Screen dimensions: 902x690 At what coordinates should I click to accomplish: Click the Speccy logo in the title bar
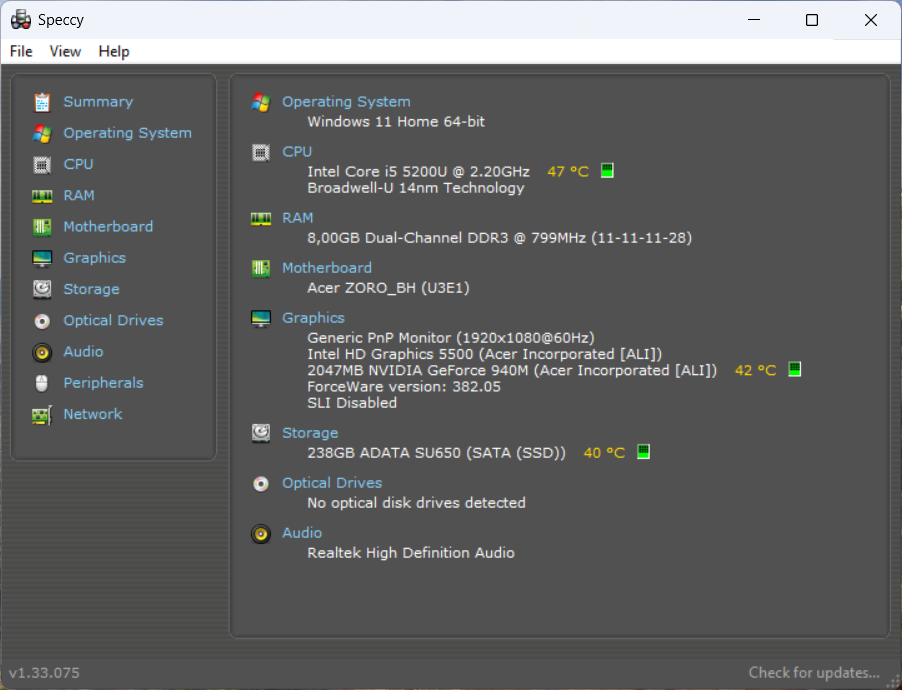point(19,19)
